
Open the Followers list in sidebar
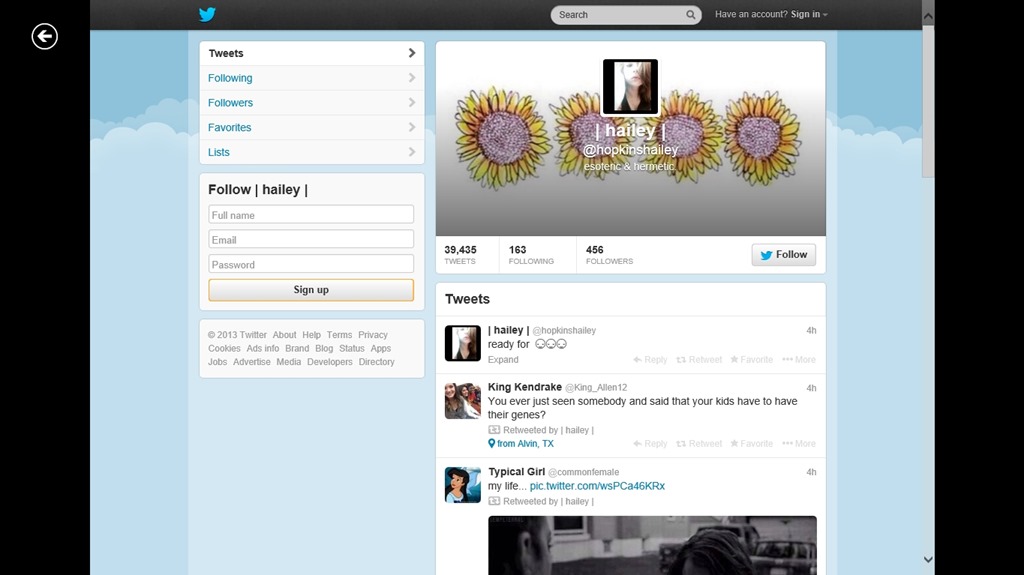pyautogui.click(x=312, y=103)
